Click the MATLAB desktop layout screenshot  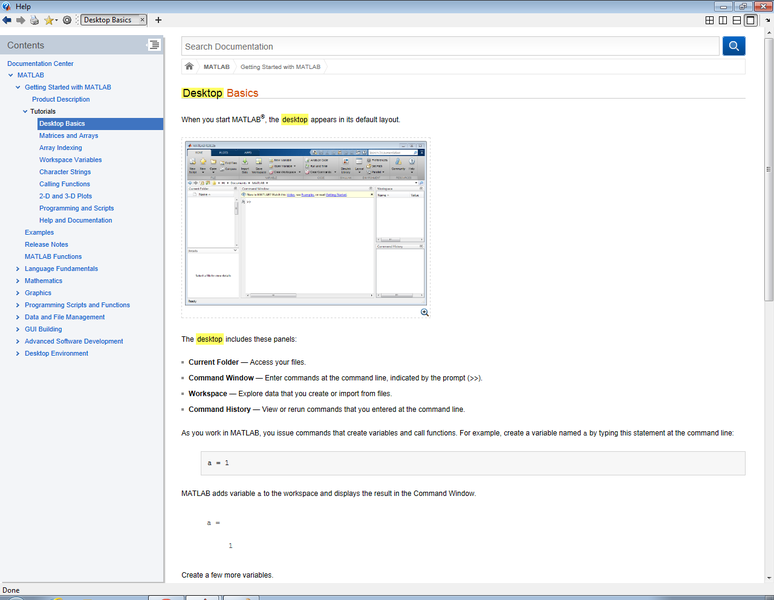306,223
